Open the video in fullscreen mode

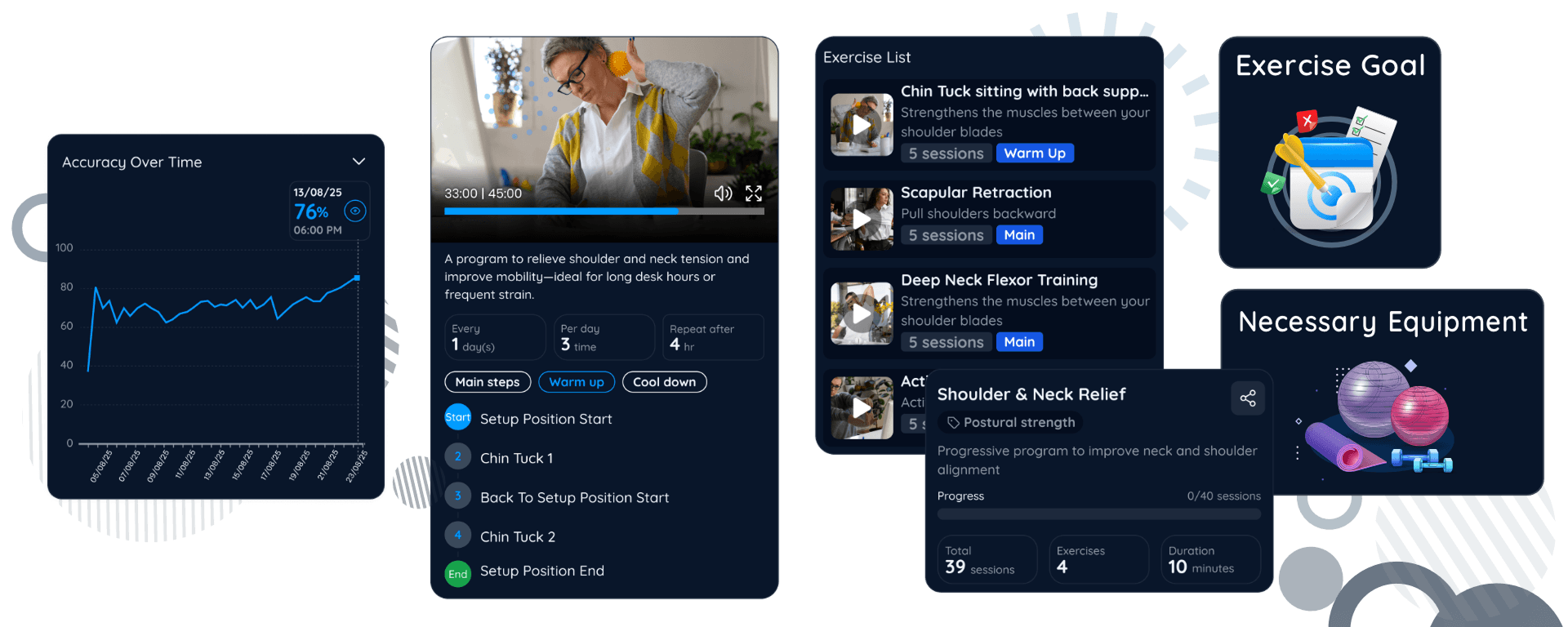(x=754, y=193)
